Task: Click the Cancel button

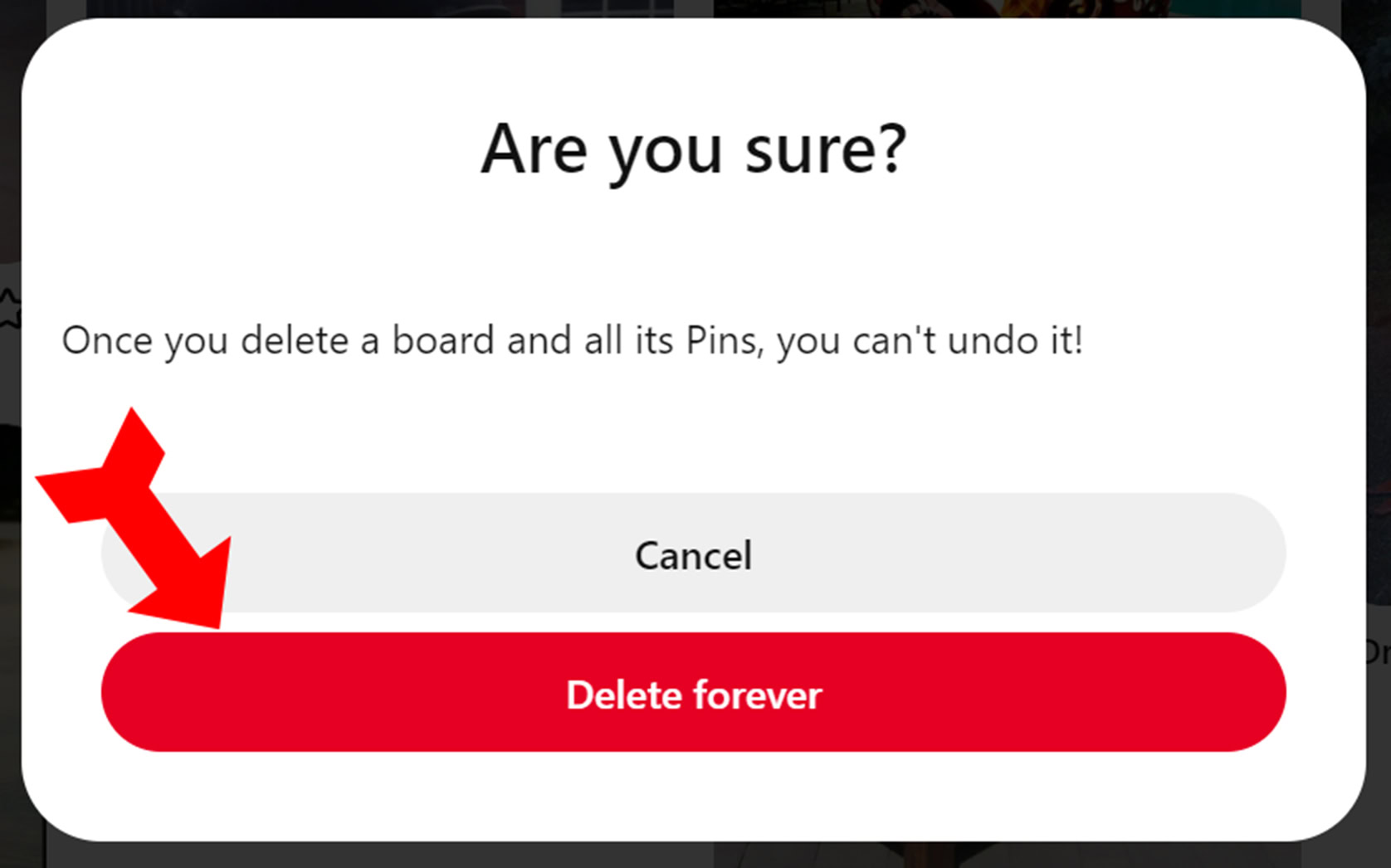Action: click(693, 554)
